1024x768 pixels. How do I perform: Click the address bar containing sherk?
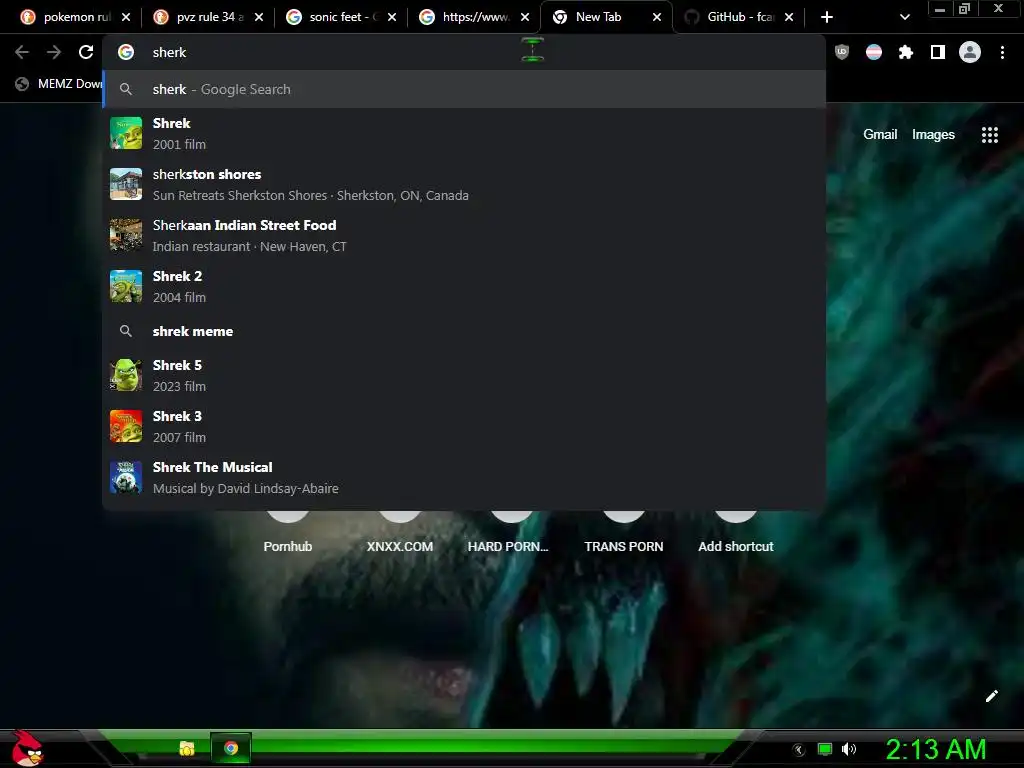[x=464, y=52]
